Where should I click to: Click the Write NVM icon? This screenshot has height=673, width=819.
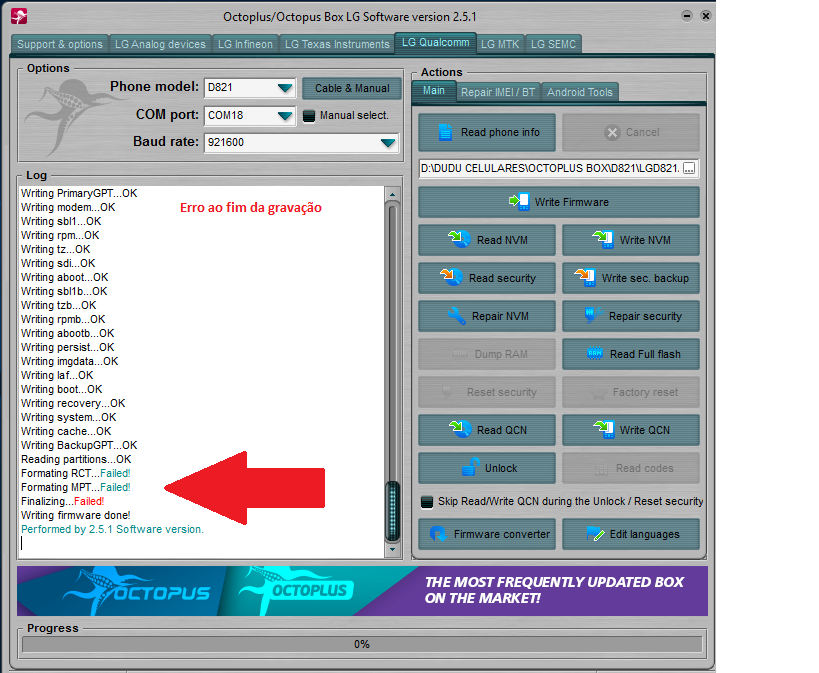pos(603,239)
